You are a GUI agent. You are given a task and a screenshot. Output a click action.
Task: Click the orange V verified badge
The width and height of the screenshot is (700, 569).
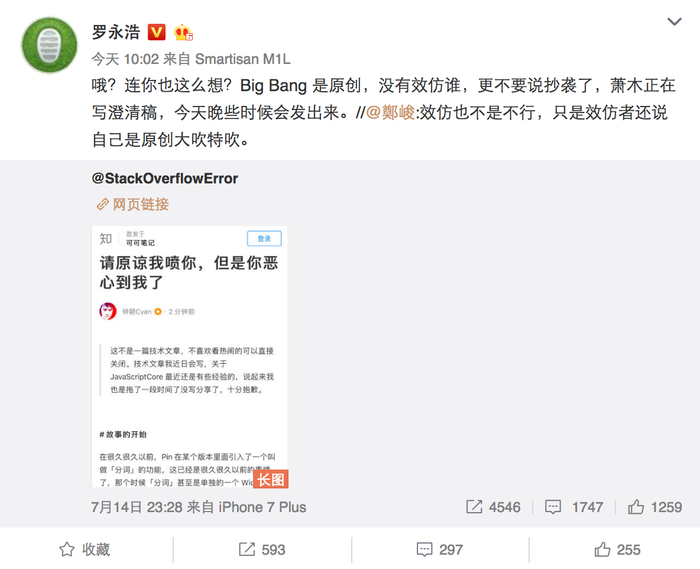click(x=156, y=32)
